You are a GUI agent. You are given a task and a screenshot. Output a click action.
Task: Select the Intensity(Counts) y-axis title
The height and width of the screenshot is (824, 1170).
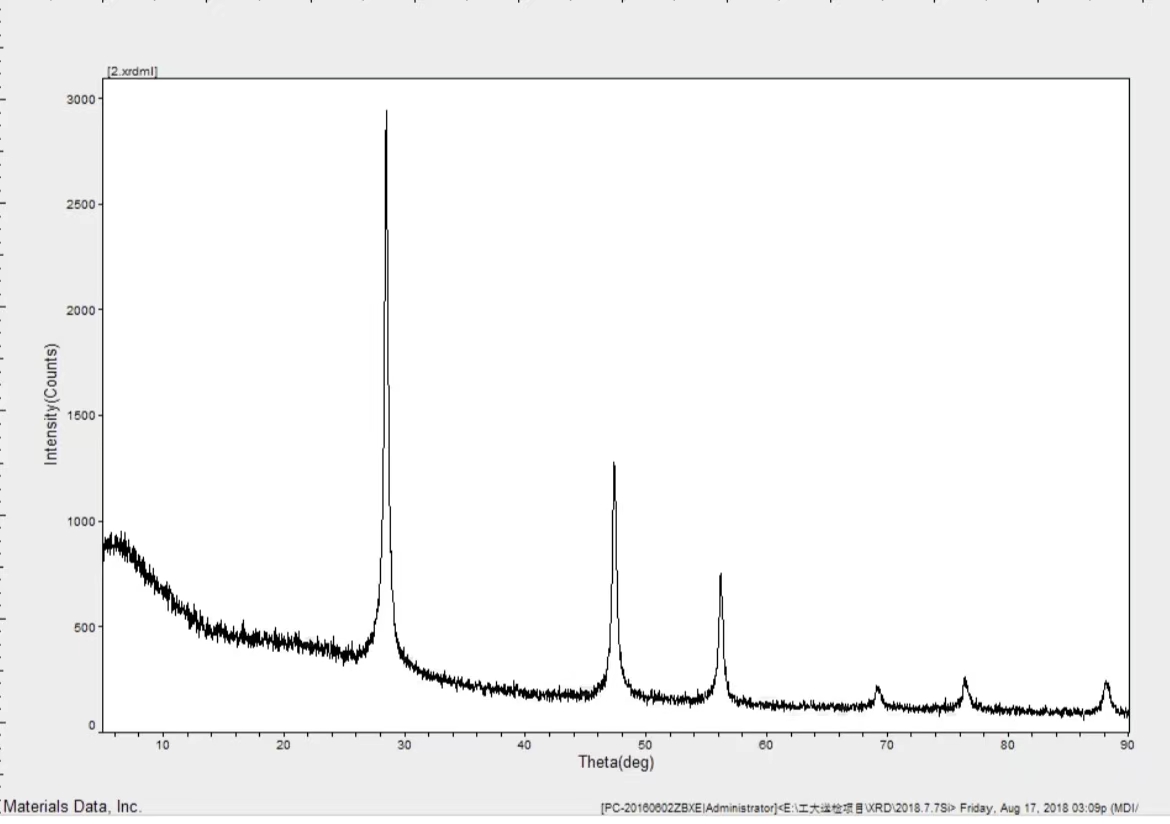pos(51,404)
